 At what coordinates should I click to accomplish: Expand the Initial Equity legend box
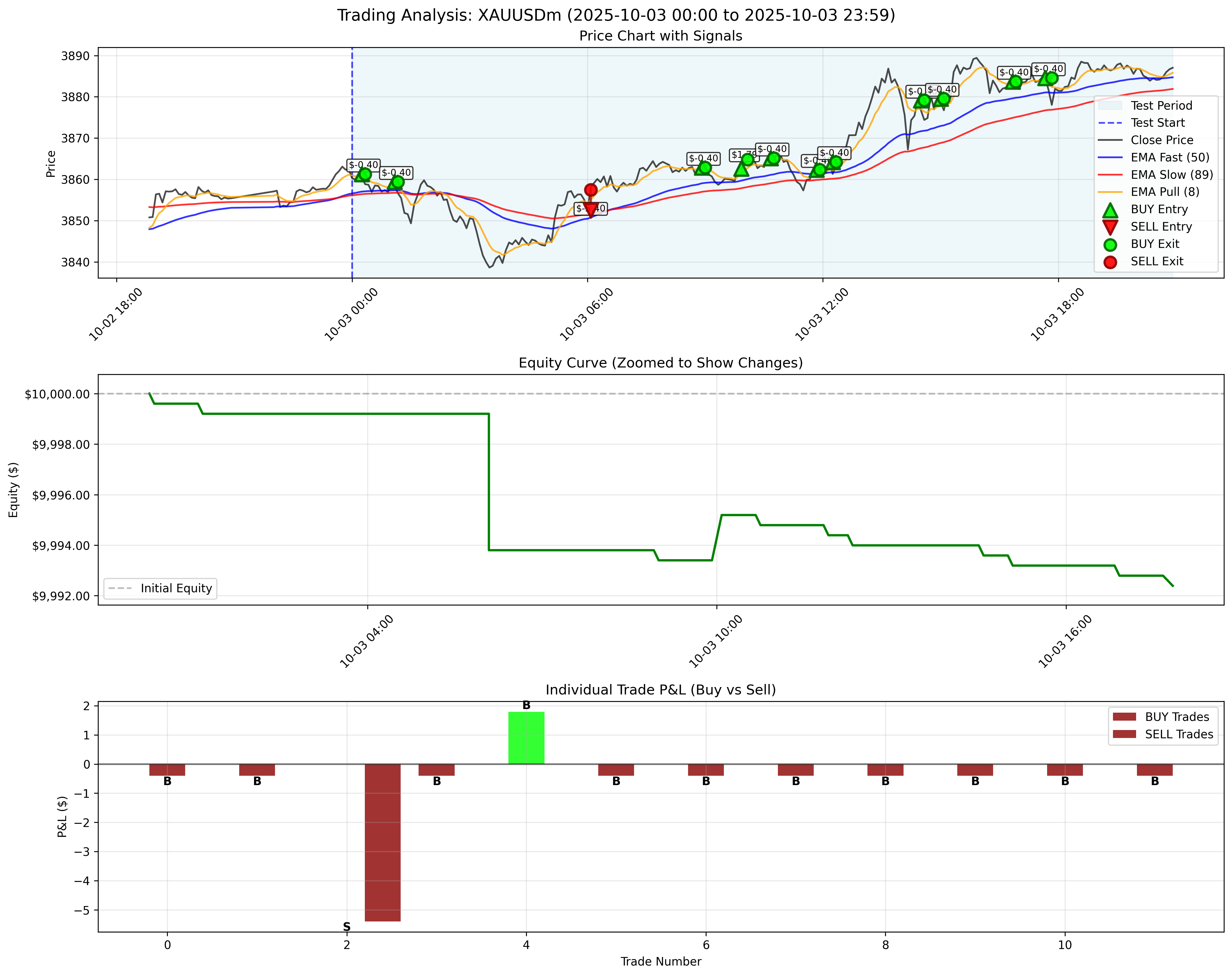[x=160, y=588]
